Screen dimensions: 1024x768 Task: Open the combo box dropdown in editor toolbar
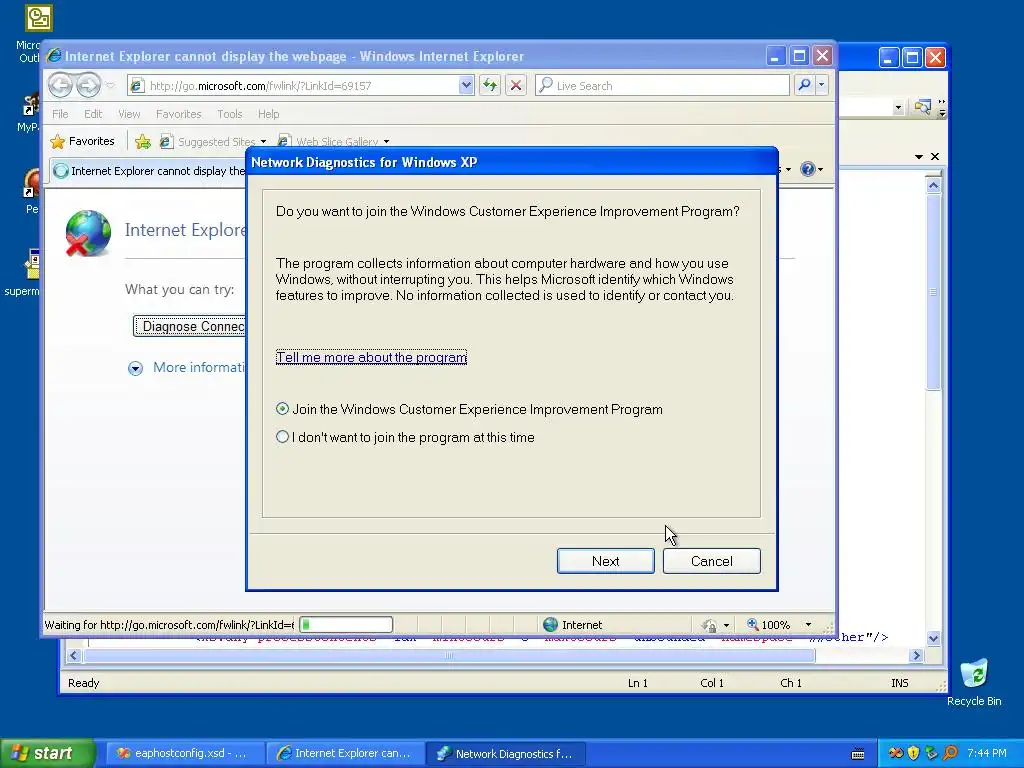coord(898,108)
